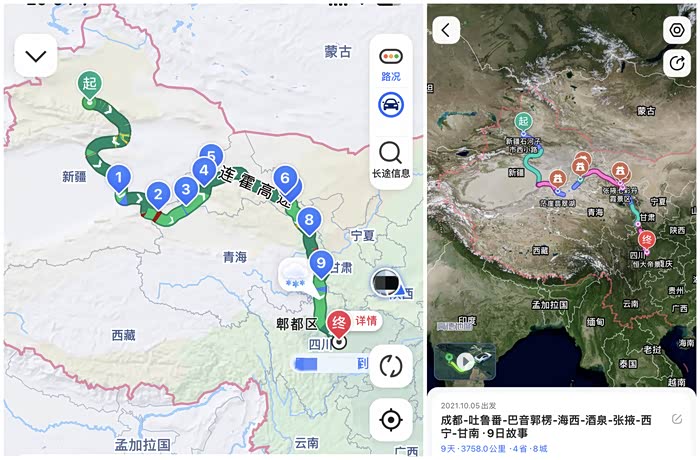700x460 pixels.
Task: Click the 终 end marker on satellite map
Action: click(x=646, y=242)
